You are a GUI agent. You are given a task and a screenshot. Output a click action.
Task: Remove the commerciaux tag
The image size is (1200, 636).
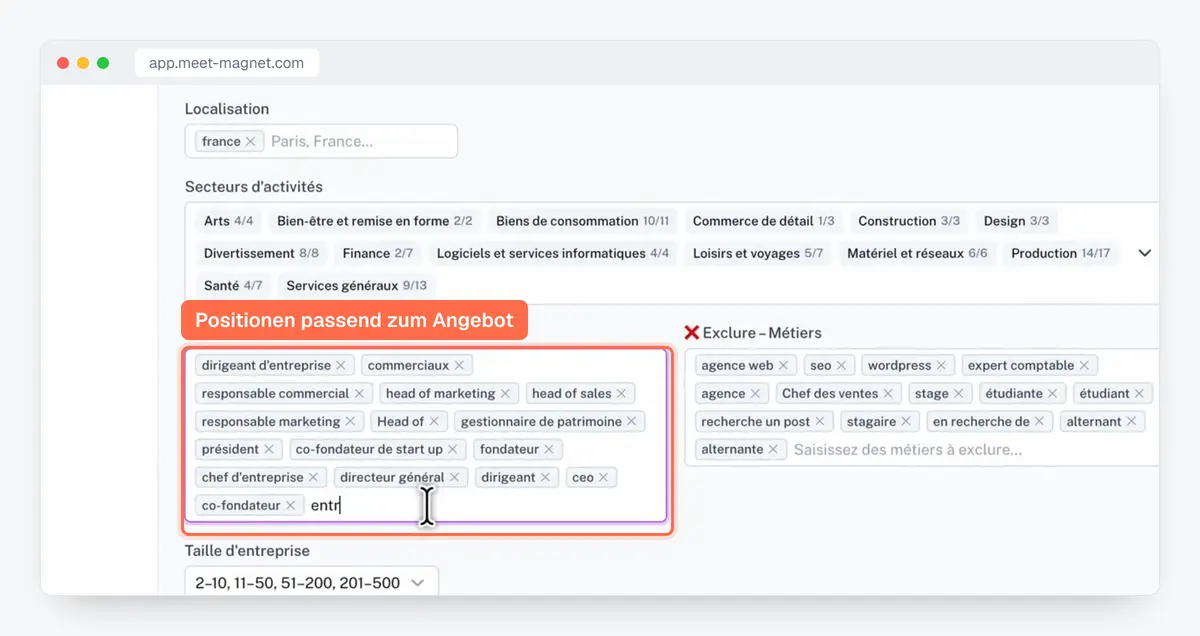tap(459, 366)
